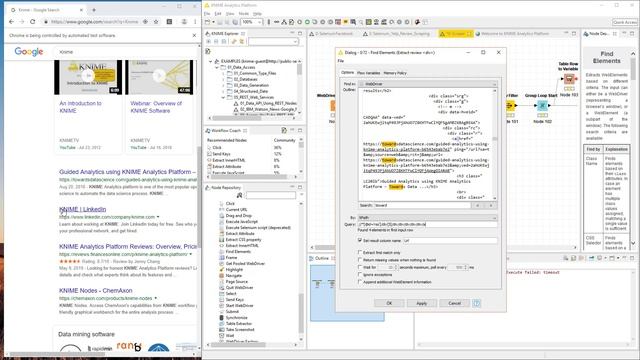Bookmark the page with the star icon
640x360 pixels.
[156, 22]
